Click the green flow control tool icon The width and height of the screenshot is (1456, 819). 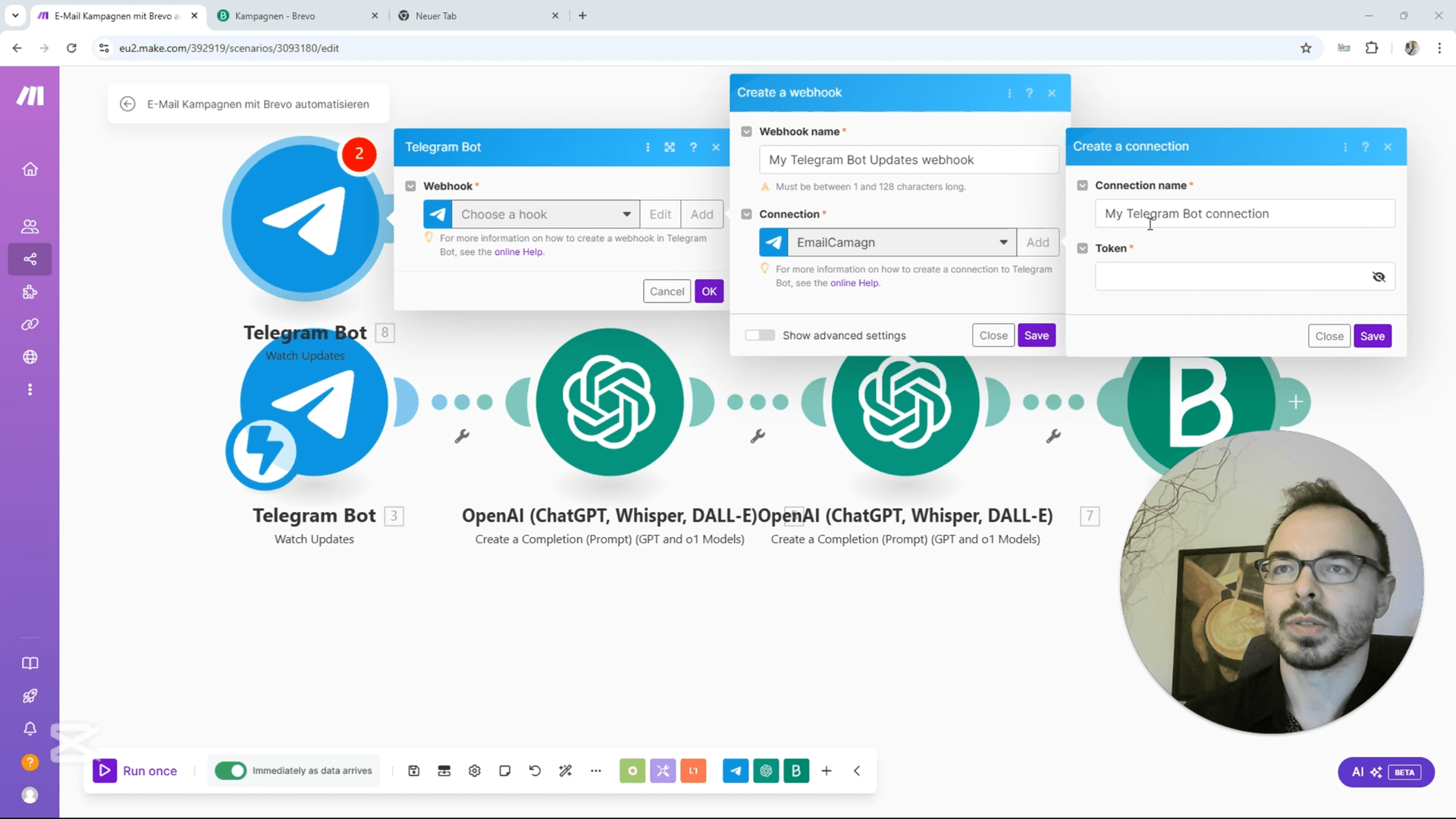632,771
